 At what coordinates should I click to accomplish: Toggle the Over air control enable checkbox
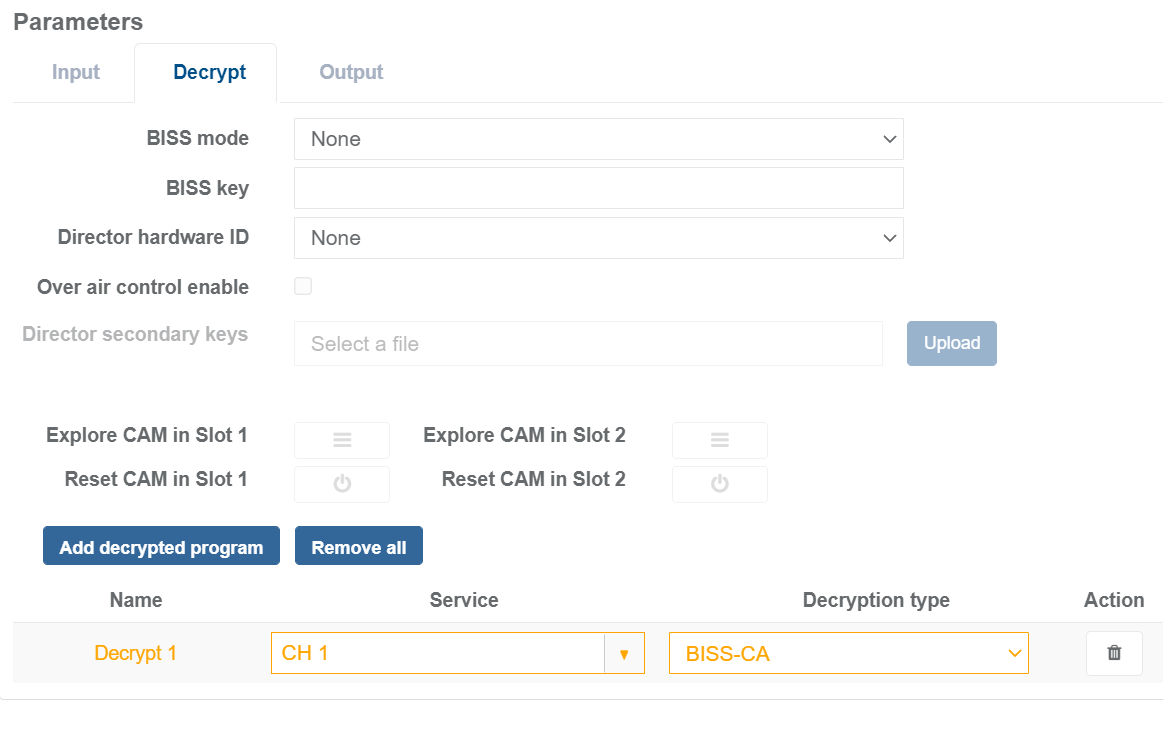coord(303,287)
